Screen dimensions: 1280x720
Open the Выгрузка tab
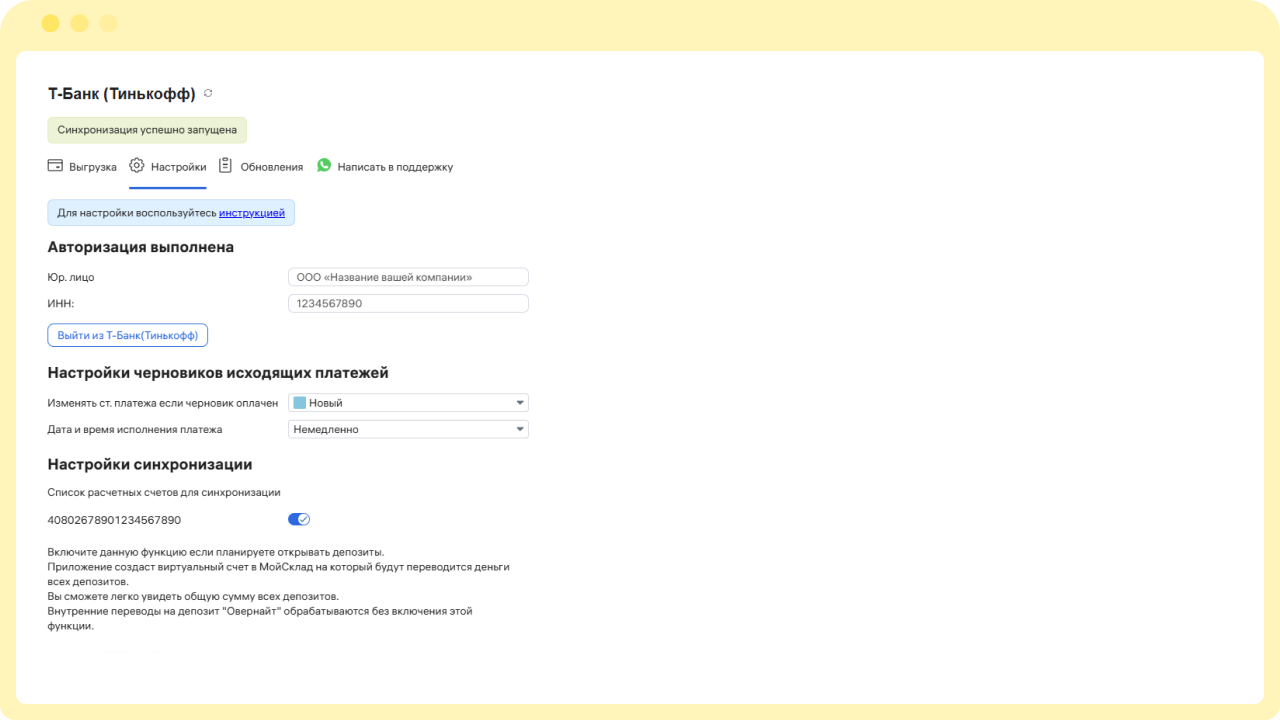[x=82, y=167]
